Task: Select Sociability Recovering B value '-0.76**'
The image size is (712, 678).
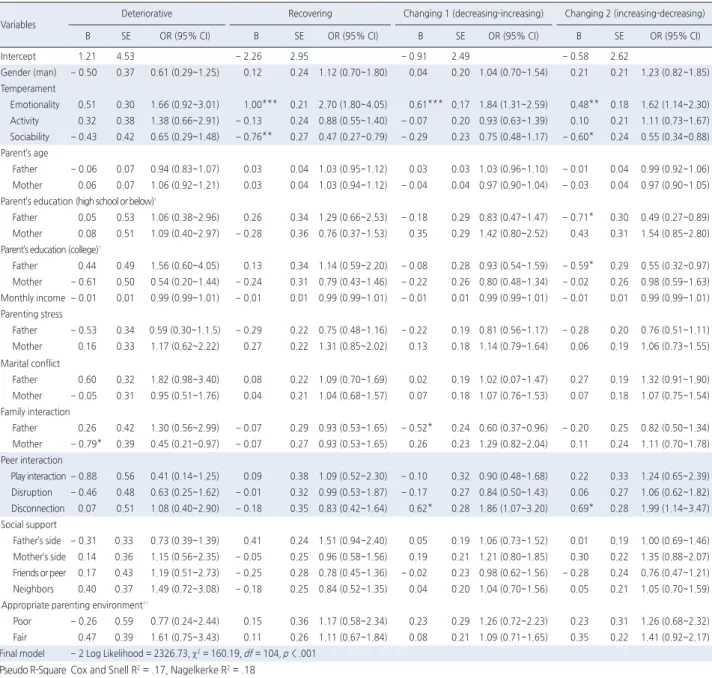Action: tap(254, 137)
